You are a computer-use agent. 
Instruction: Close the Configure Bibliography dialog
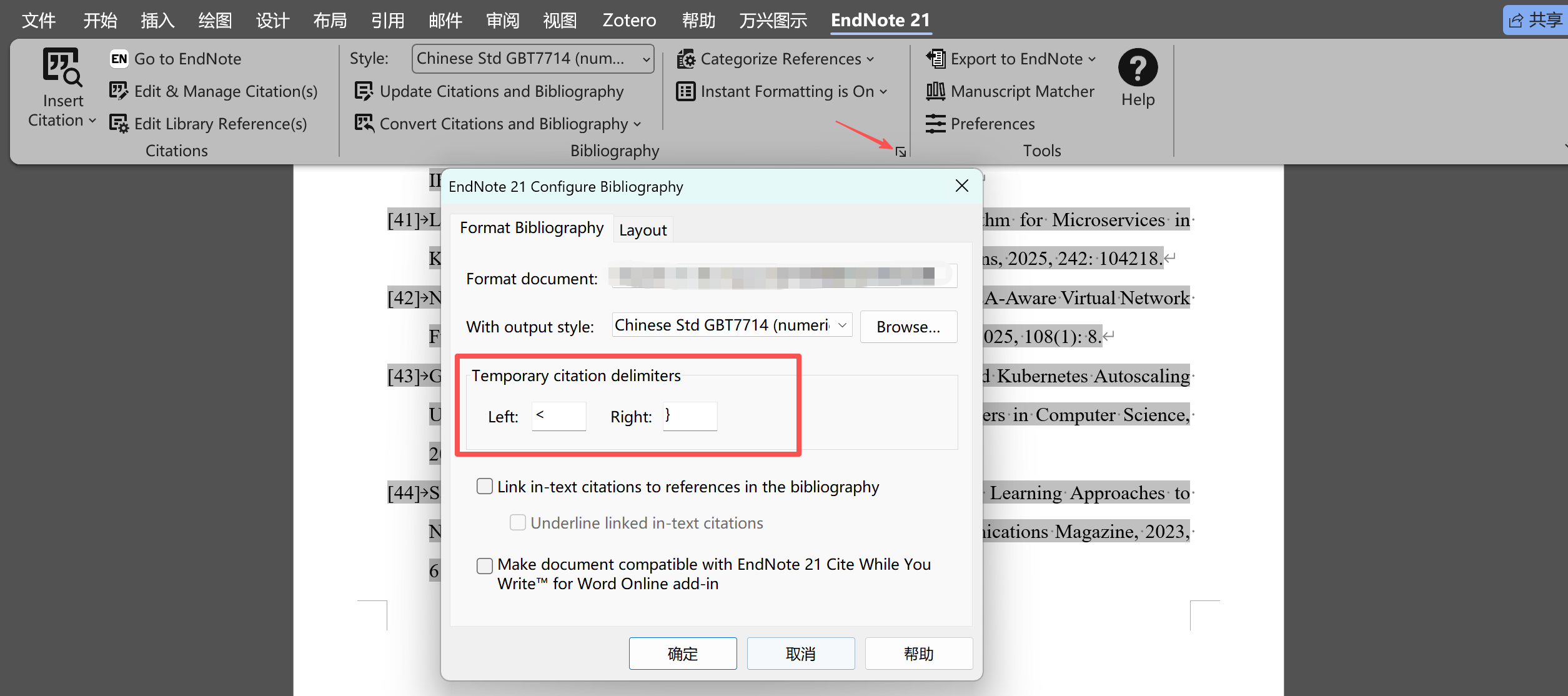tap(962, 186)
